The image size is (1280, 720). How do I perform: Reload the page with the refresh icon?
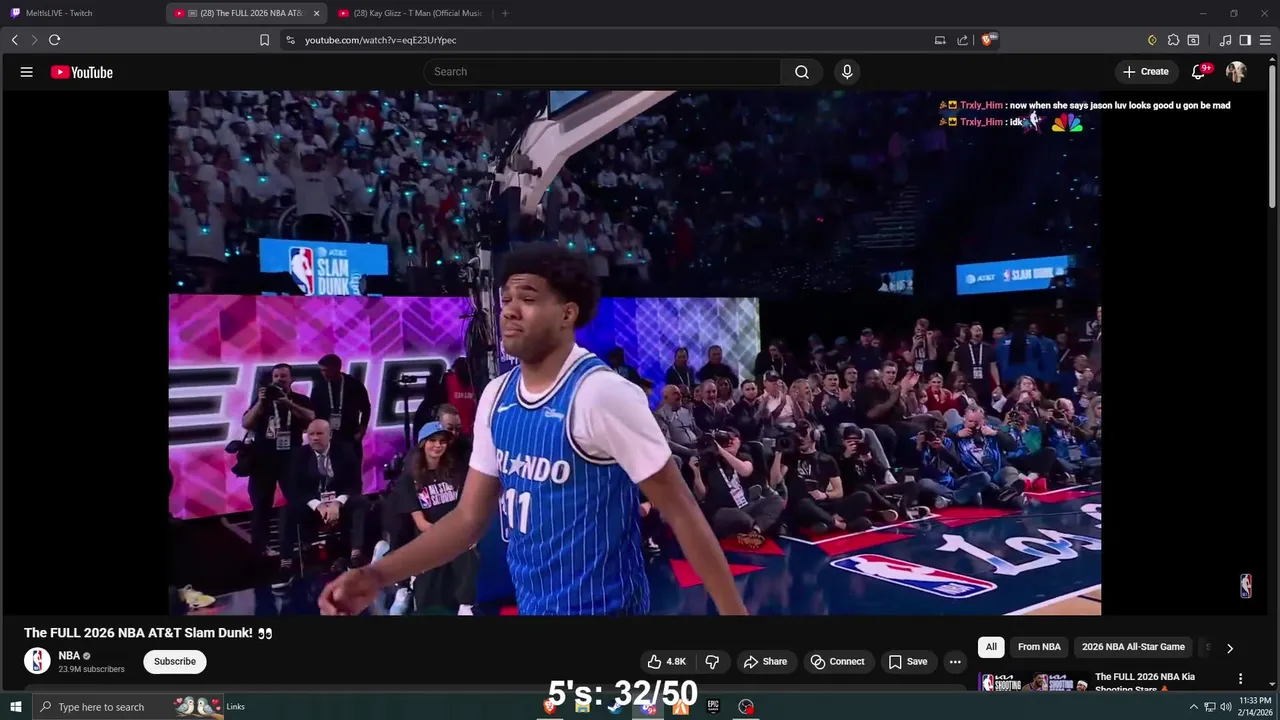pyautogui.click(x=55, y=40)
